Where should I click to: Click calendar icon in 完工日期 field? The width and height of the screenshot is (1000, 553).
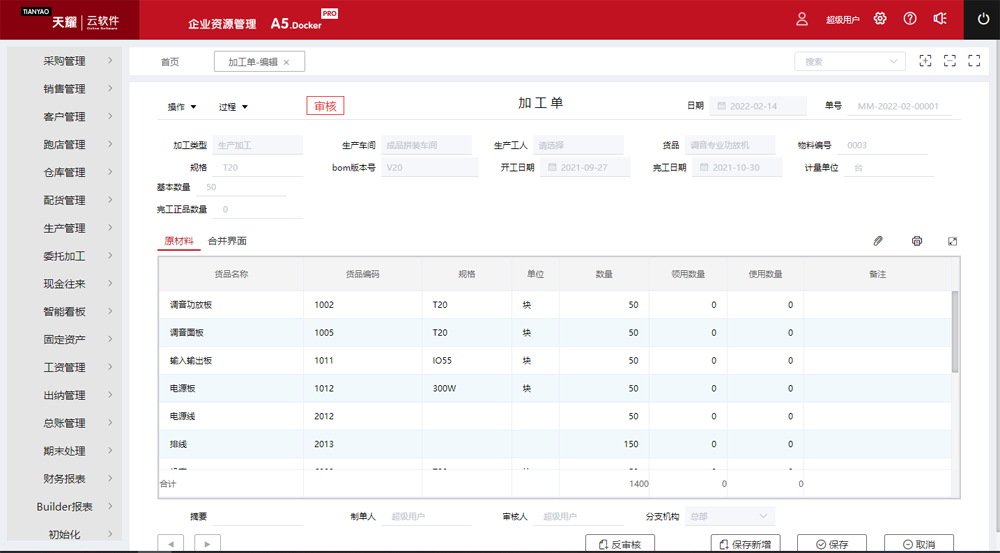(704, 167)
